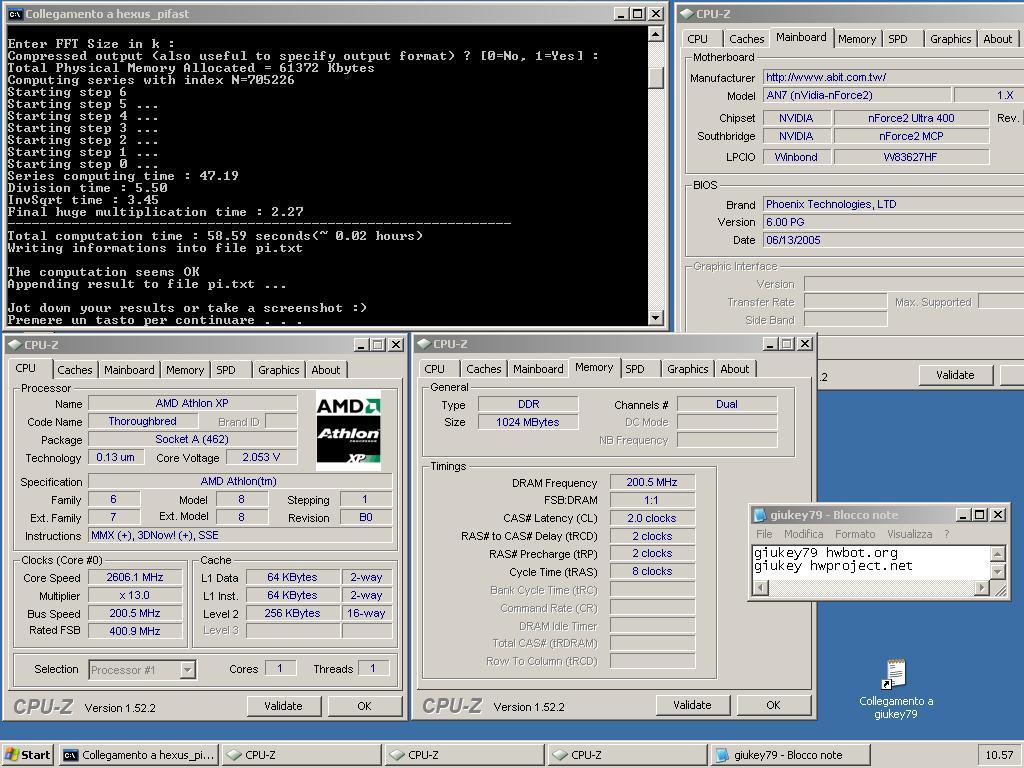This screenshot has width=1024, height=768.
Task: Click the 10.57 clock in system tray
Action: point(999,755)
